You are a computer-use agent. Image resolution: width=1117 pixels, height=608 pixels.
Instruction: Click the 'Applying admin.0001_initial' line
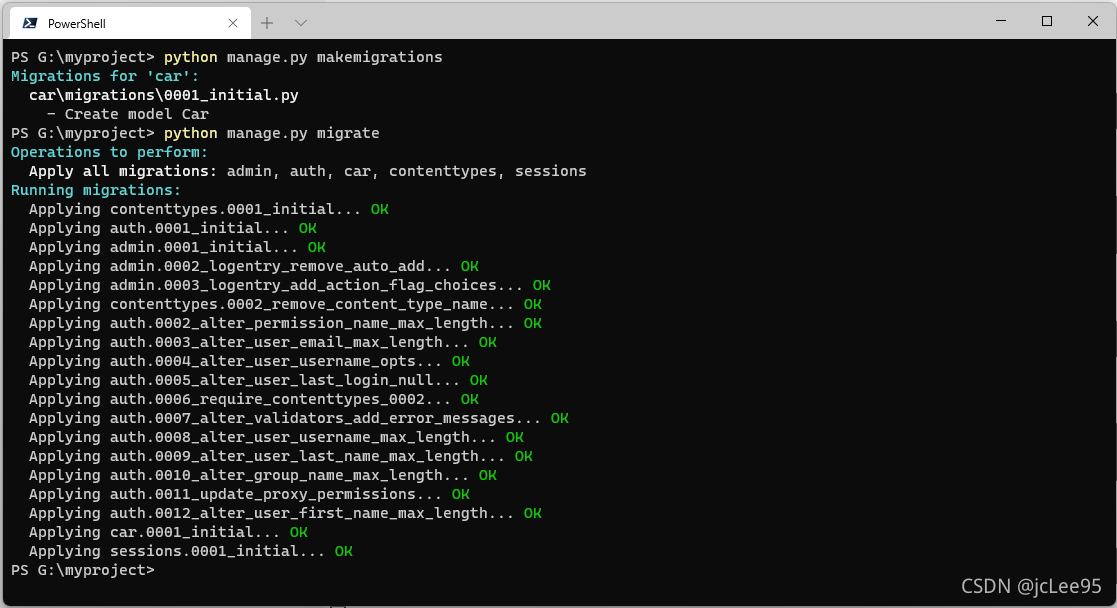177,247
